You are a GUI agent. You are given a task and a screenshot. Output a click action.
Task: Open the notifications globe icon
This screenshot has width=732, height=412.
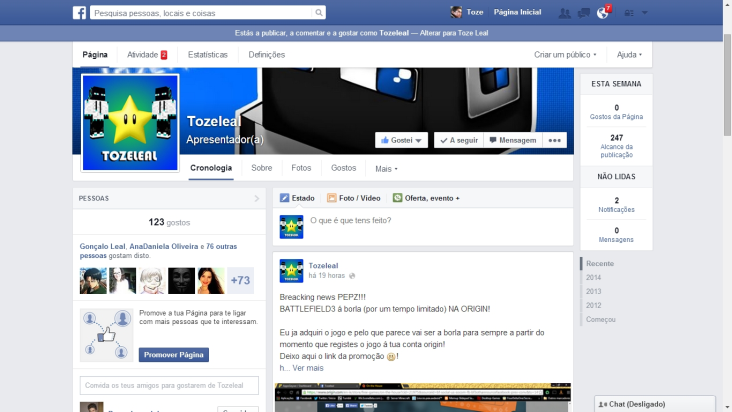pyautogui.click(x=602, y=13)
